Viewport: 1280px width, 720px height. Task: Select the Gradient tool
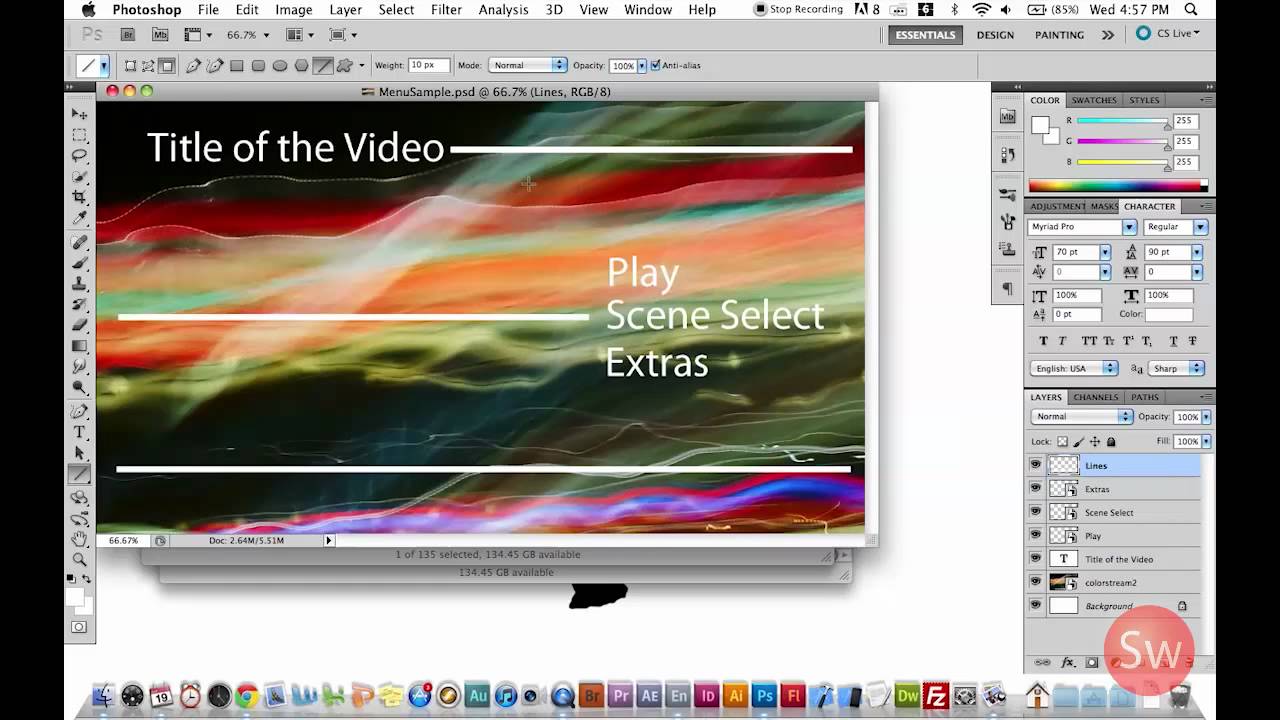(79, 346)
